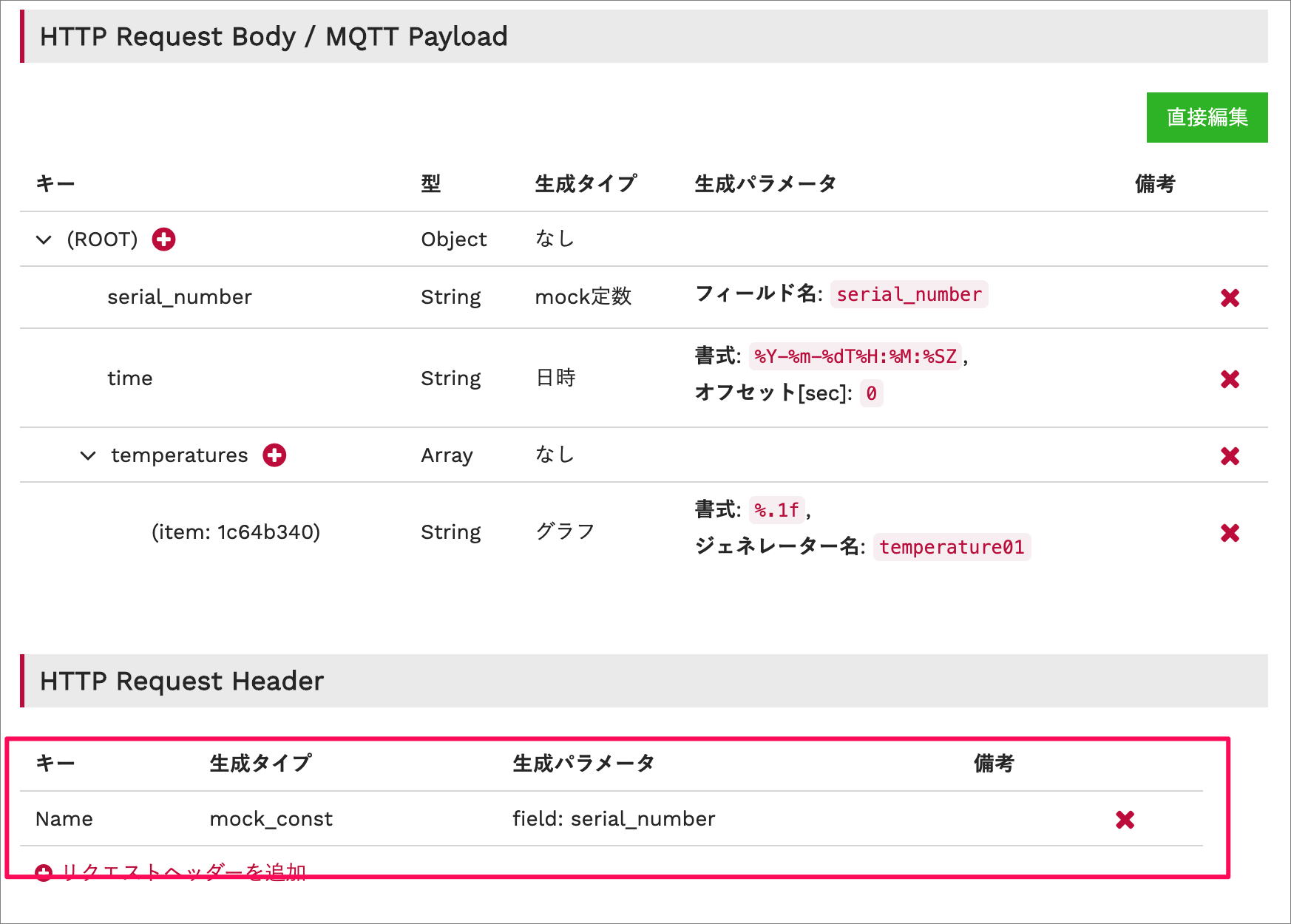Click the 型 column header in body table
1291x924 pixels.
click(431, 183)
